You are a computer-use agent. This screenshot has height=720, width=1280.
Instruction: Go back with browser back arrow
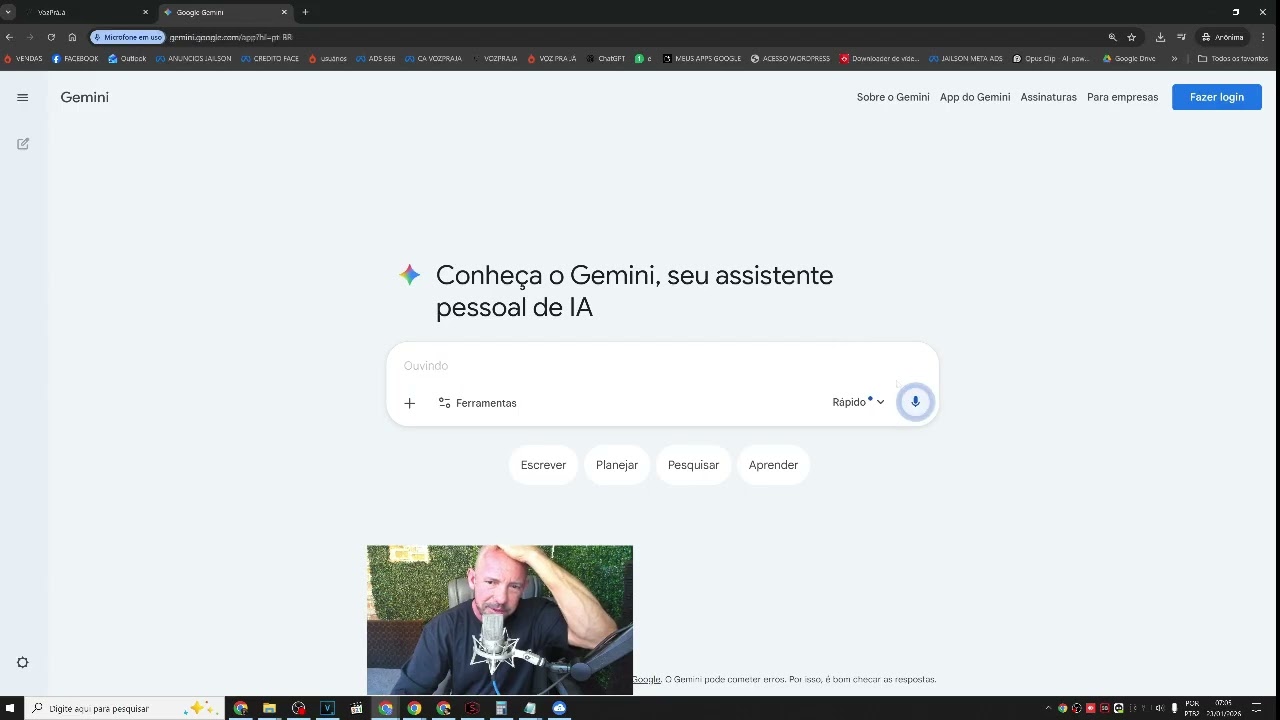(9, 37)
